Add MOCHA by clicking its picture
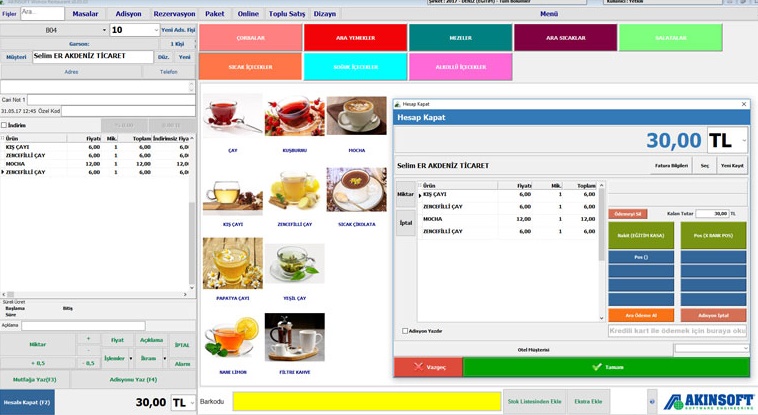This screenshot has width=758, height=415. click(356, 116)
